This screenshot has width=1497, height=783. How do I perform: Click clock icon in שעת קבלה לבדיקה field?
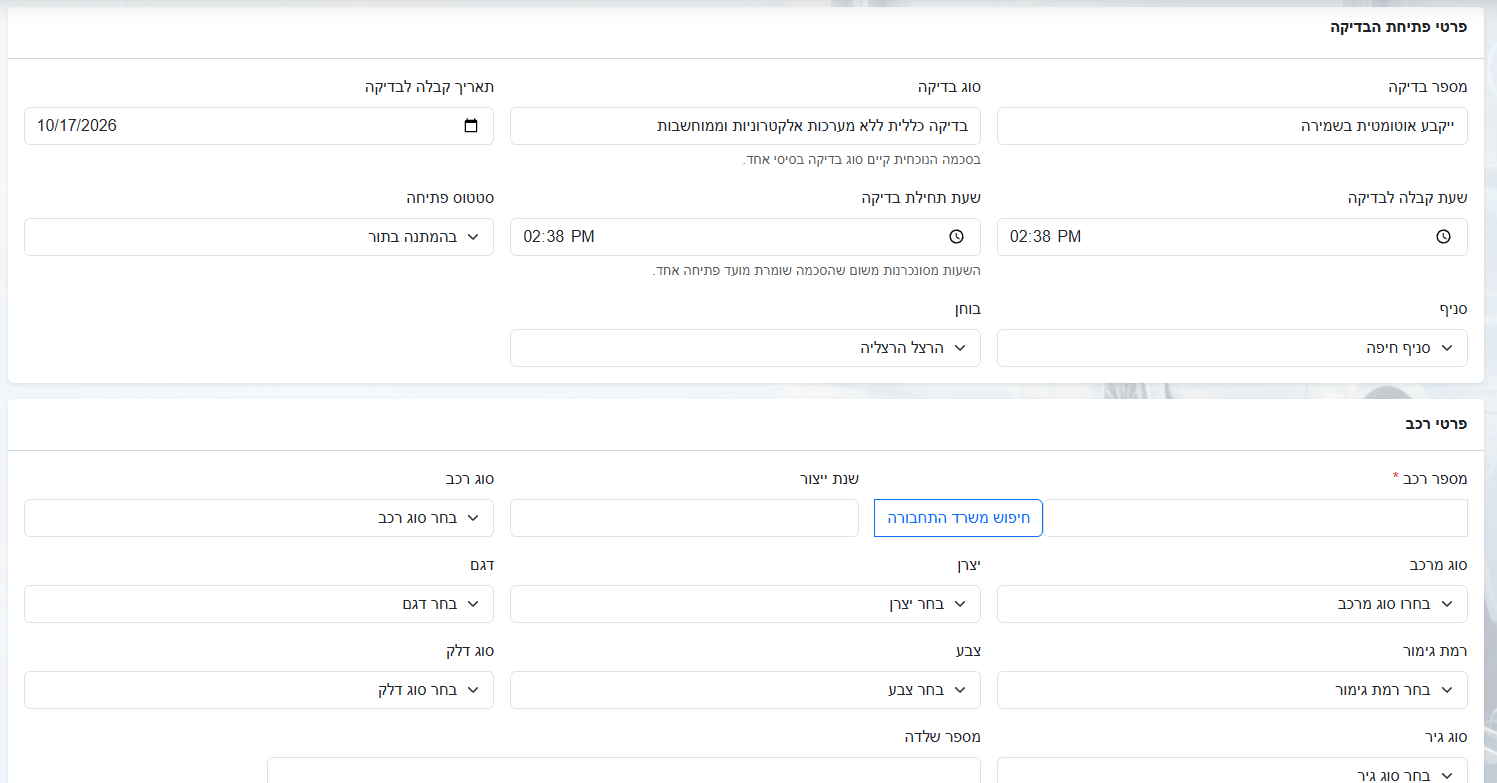pos(1443,237)
